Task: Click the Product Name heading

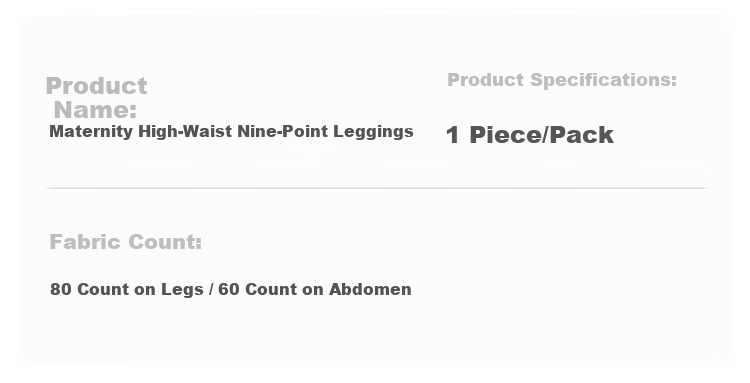Action: pyautogui.click(x=97, y=98)
